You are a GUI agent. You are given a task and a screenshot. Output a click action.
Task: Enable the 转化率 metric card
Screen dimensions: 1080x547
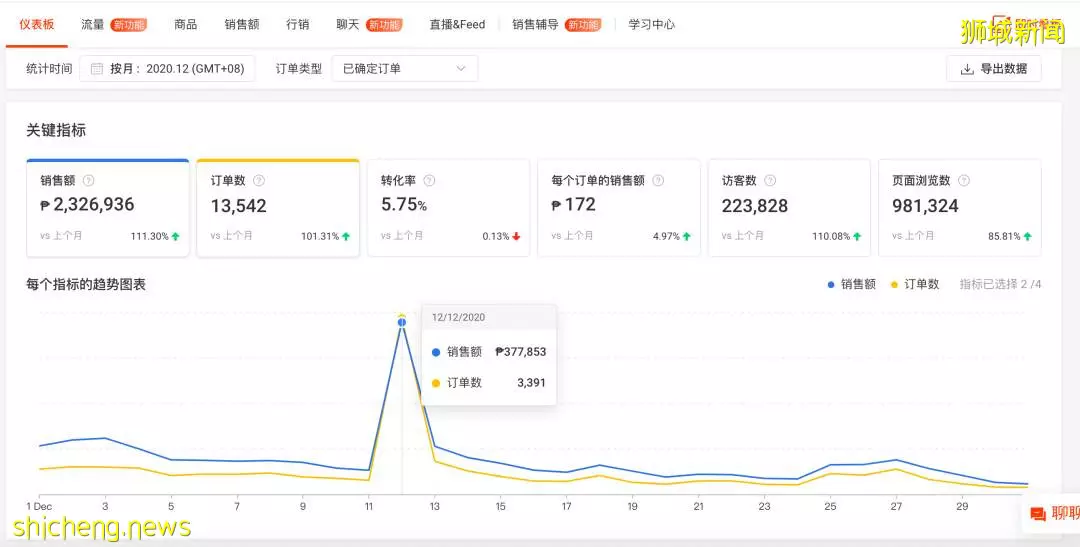[x=448, y=208]
